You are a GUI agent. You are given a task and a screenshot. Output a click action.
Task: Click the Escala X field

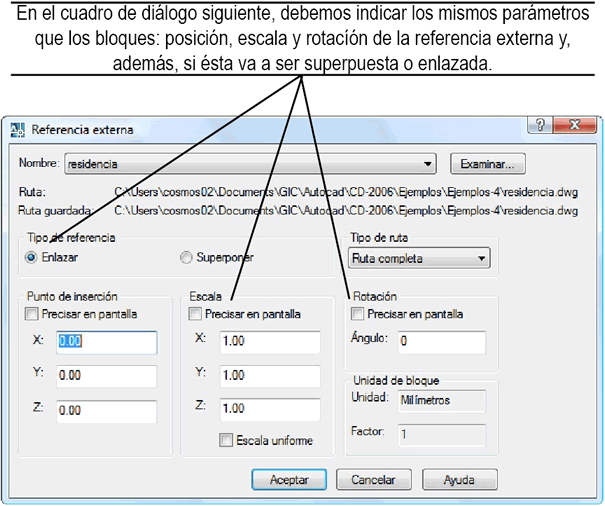click(270, 342)
